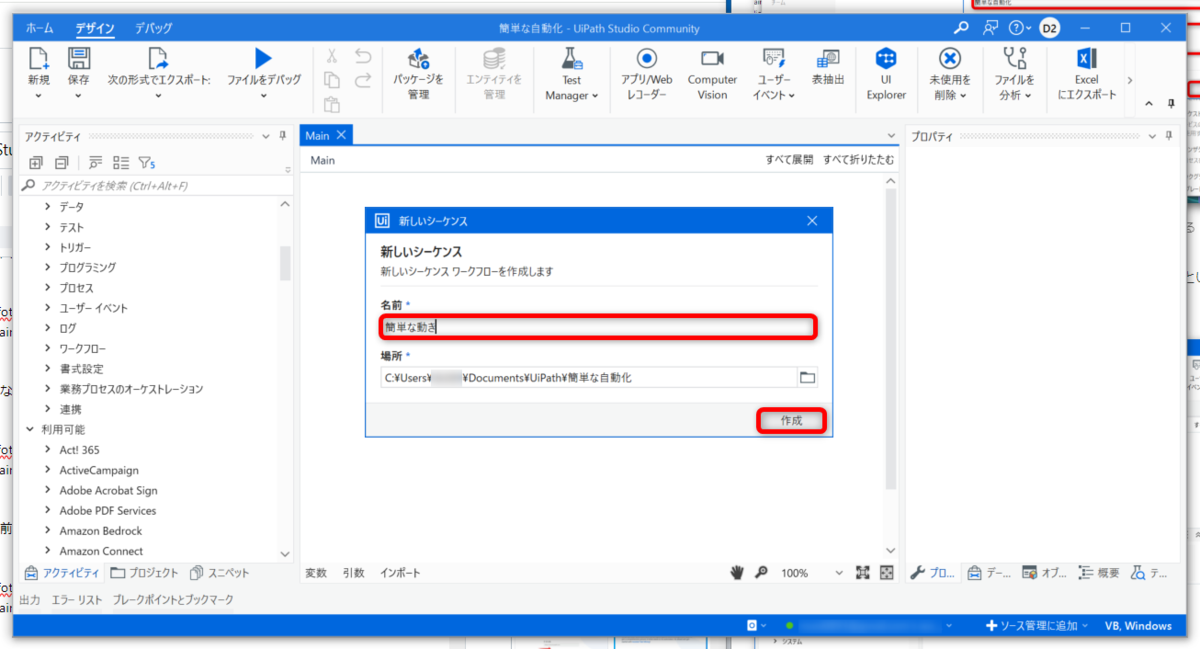This screenshot has height=649, width=1200.
Task: Expand the トリガー category
Action: (x=47, y=247)
